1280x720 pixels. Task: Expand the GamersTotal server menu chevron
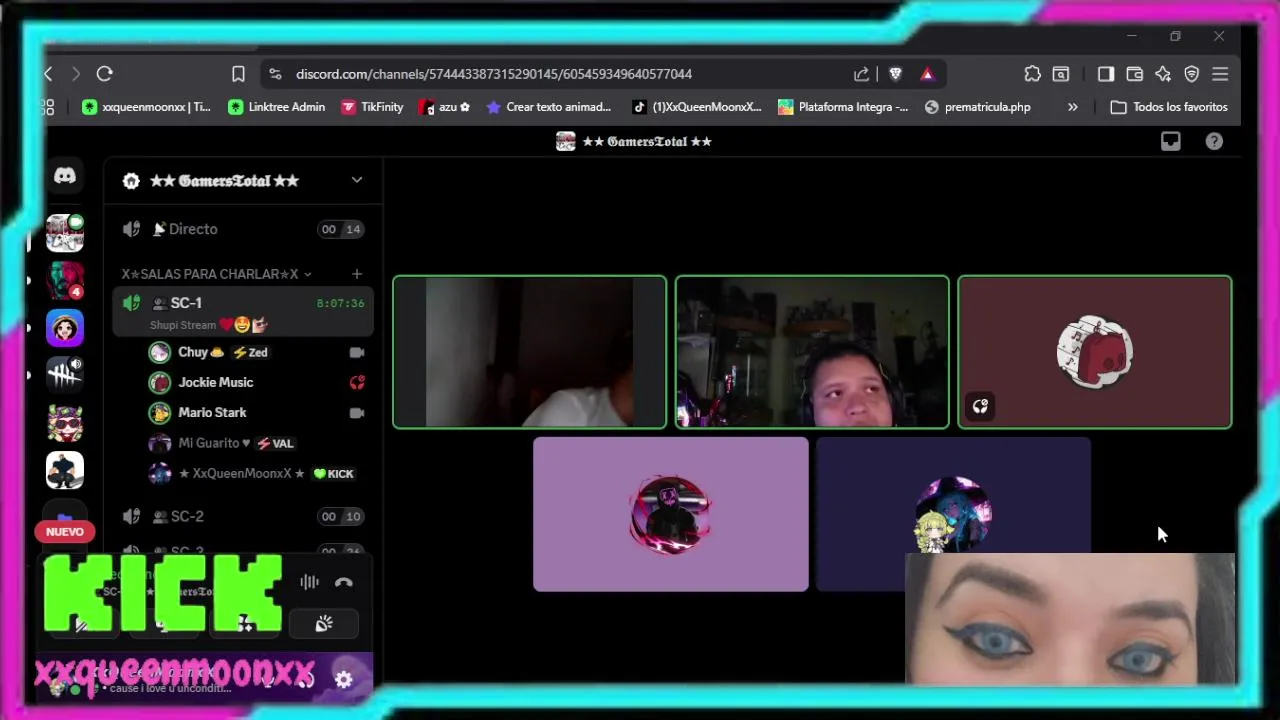(357, 180)
